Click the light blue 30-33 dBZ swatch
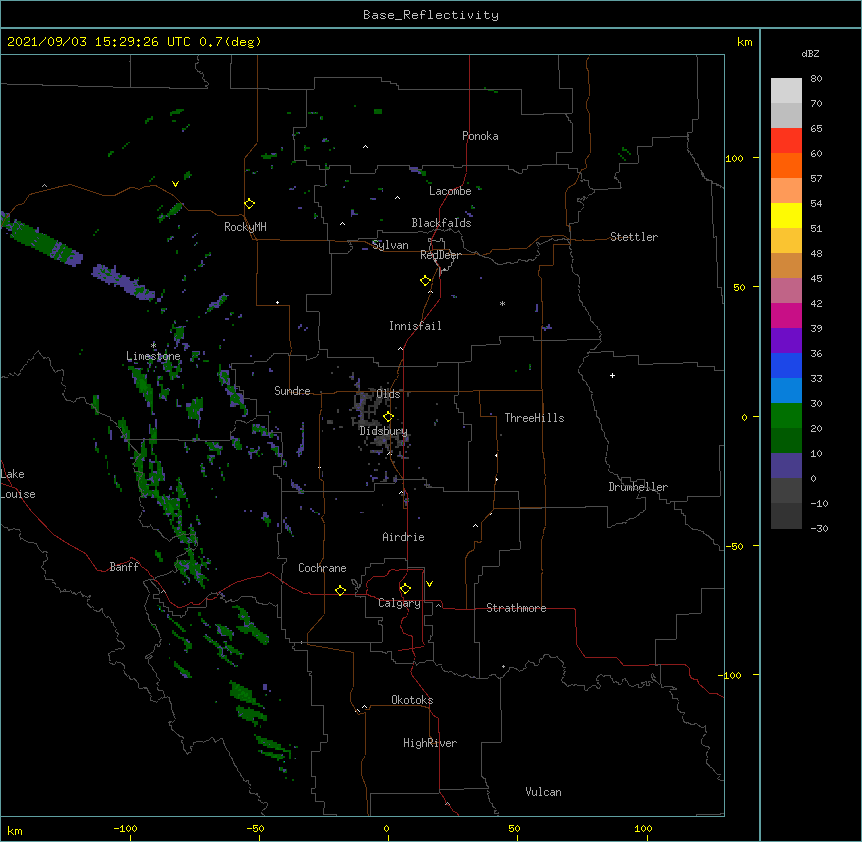 pyautogui.click(x=786, y=390)
